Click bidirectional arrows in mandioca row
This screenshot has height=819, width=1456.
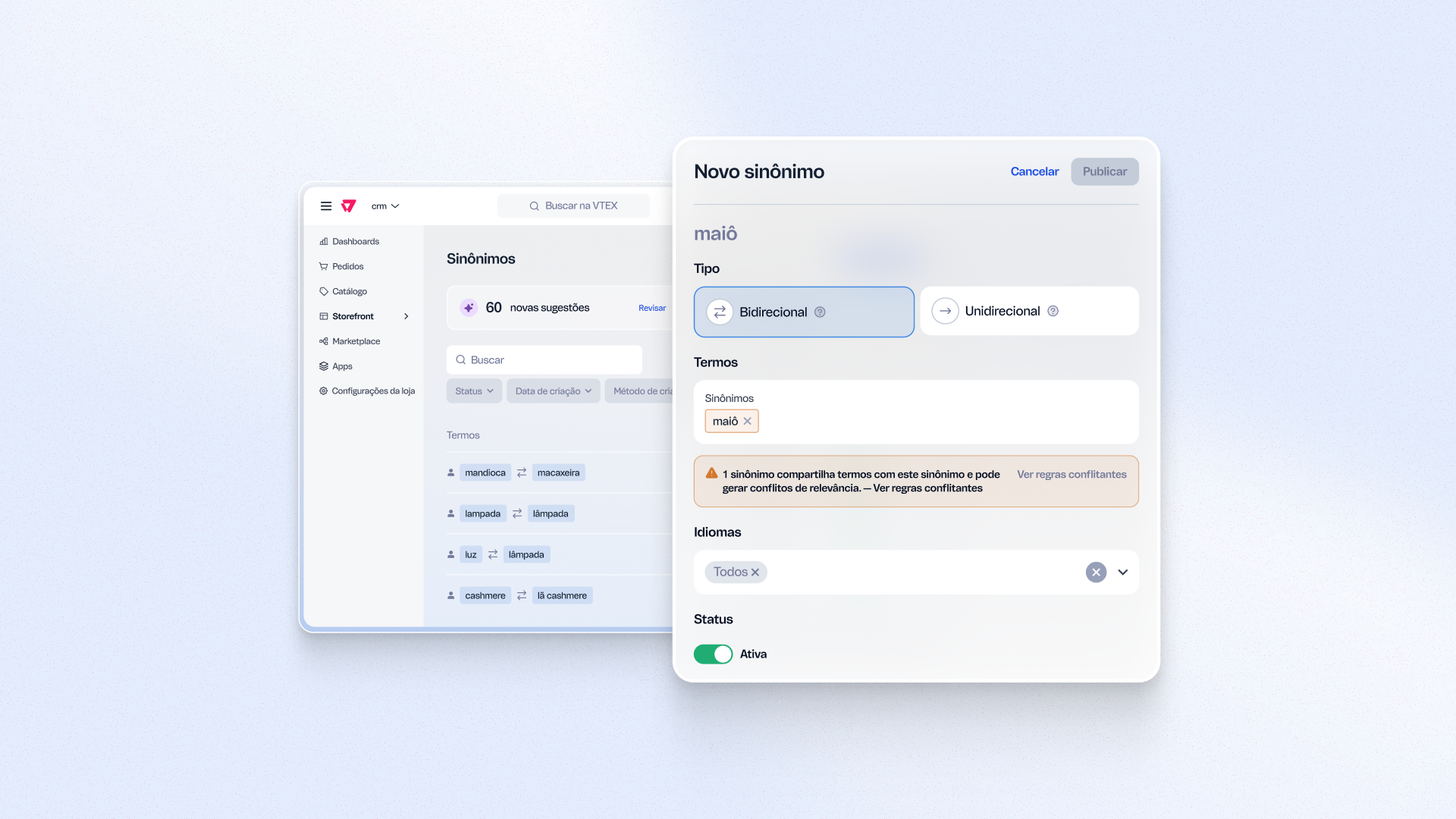click(522, 473)
